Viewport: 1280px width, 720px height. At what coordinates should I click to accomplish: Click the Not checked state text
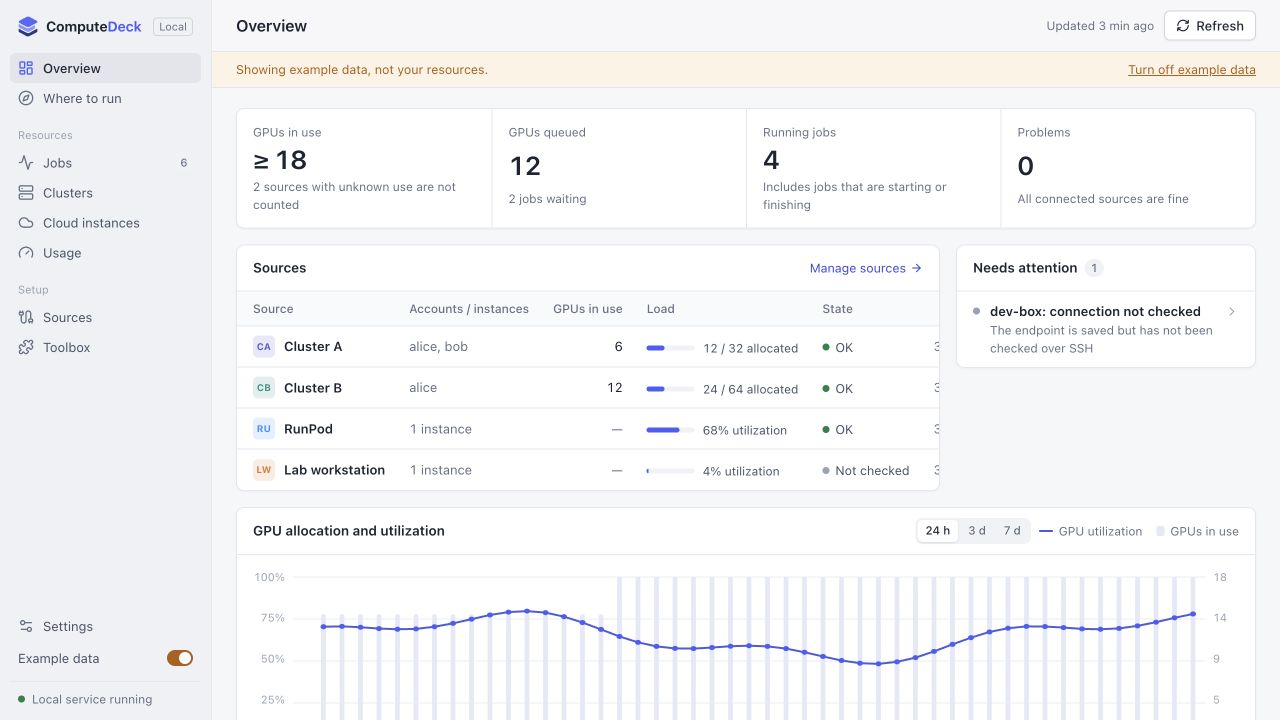pos(872,471)
